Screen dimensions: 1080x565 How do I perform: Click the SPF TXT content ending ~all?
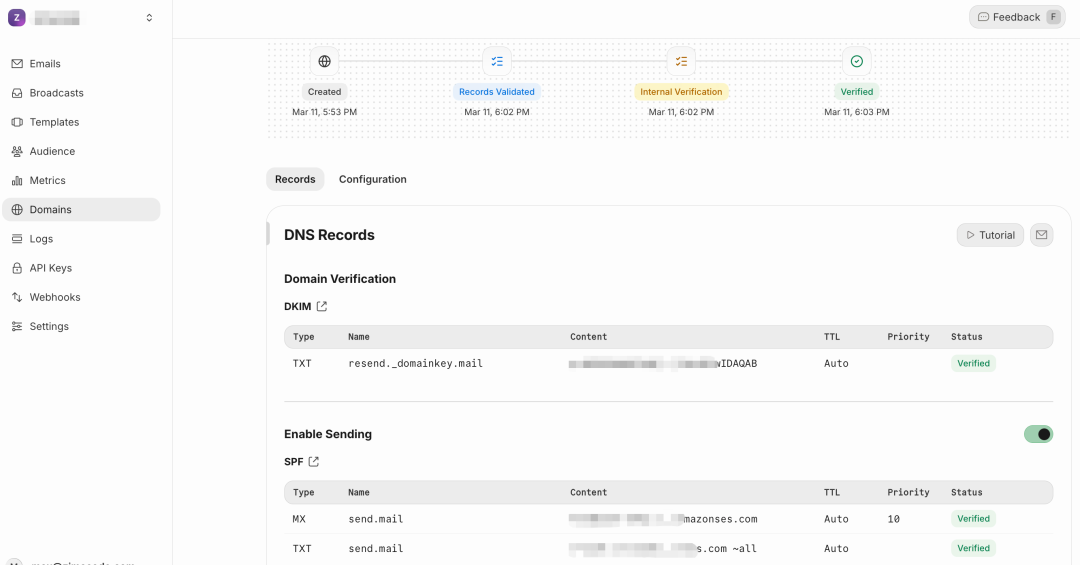pos(663,548)
